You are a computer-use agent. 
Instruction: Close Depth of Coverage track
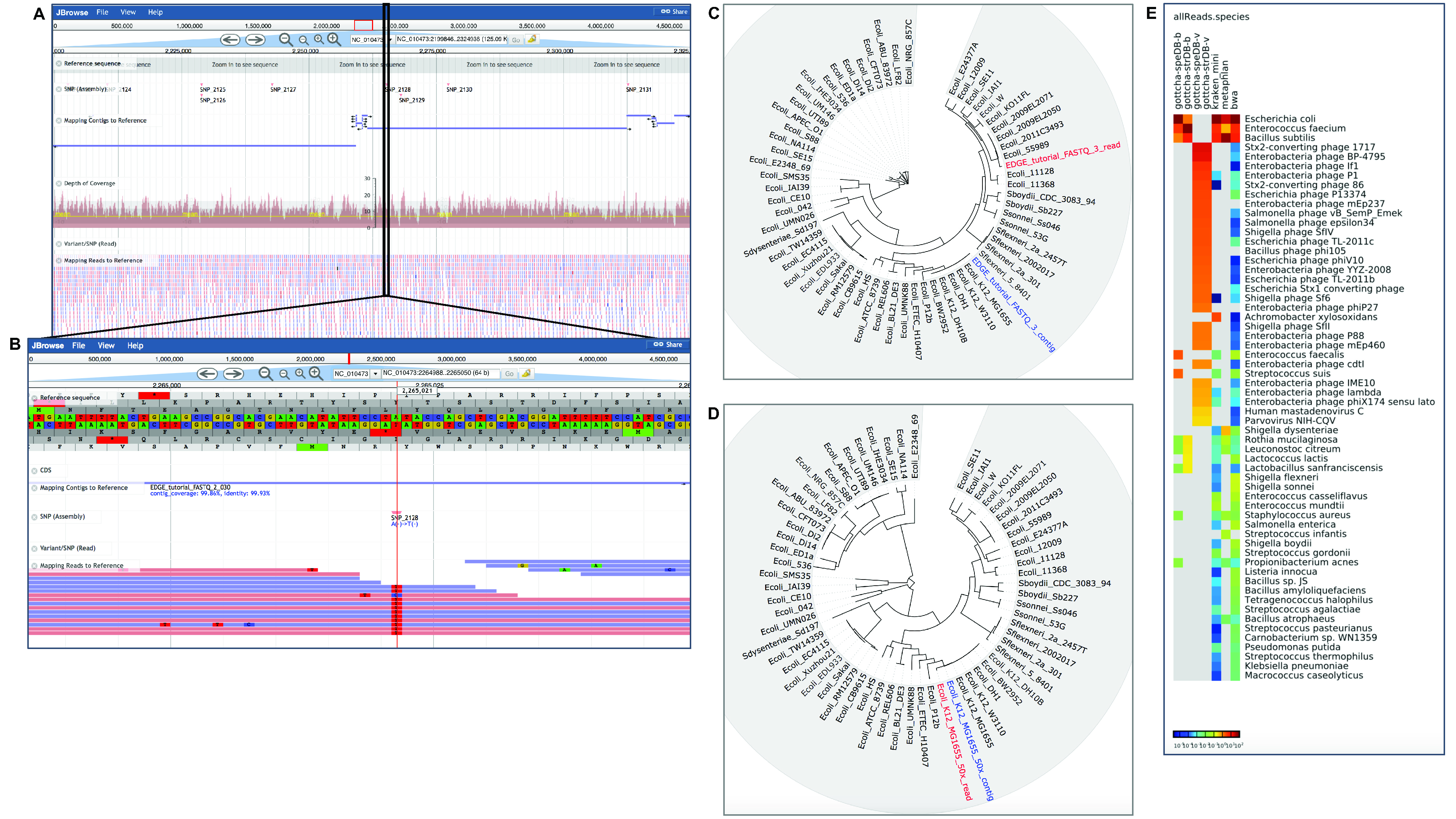59,184
